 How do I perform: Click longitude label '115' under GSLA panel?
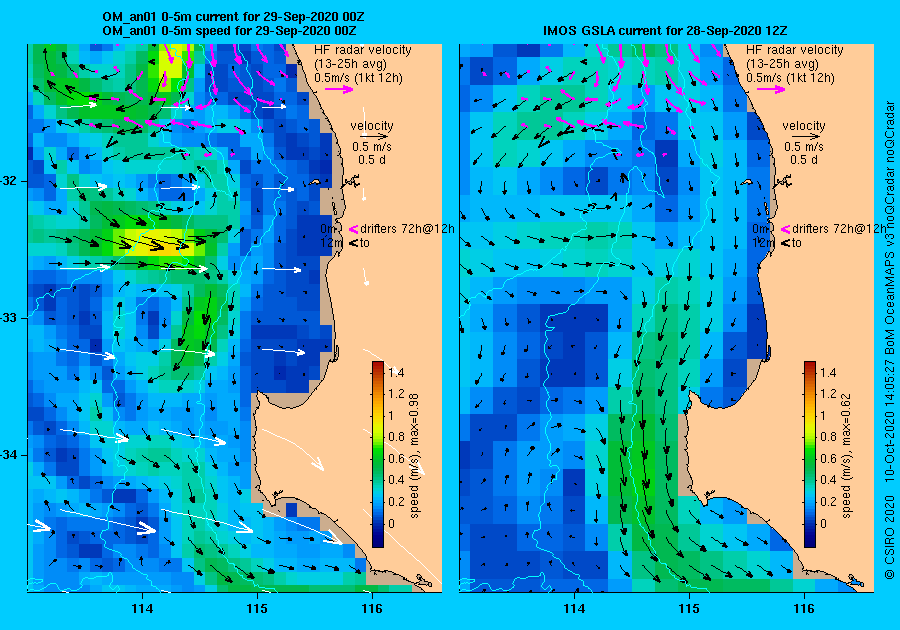pos(689,609)
